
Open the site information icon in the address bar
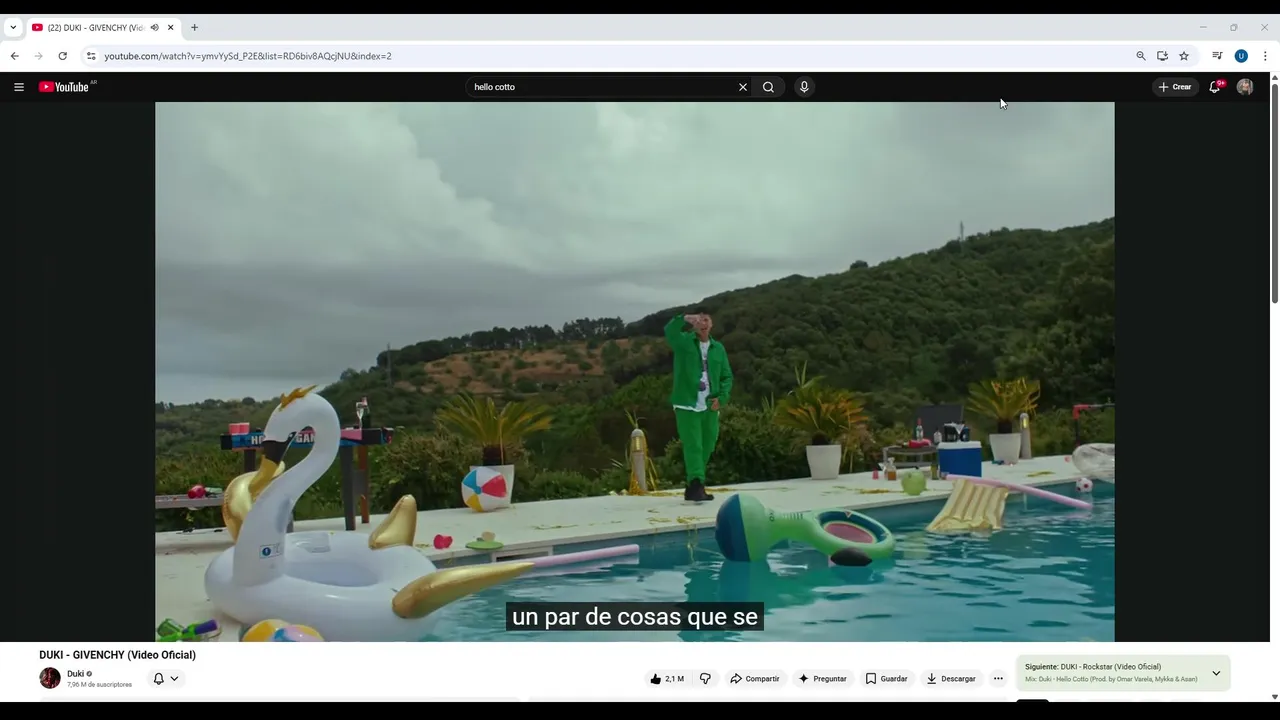point(91,56)
